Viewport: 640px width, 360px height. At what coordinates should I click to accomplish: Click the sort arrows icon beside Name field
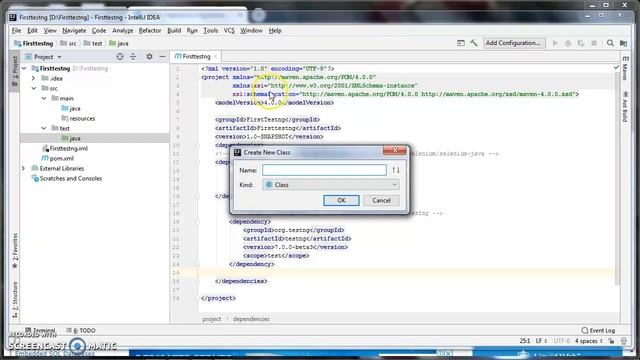coord(396,170)
